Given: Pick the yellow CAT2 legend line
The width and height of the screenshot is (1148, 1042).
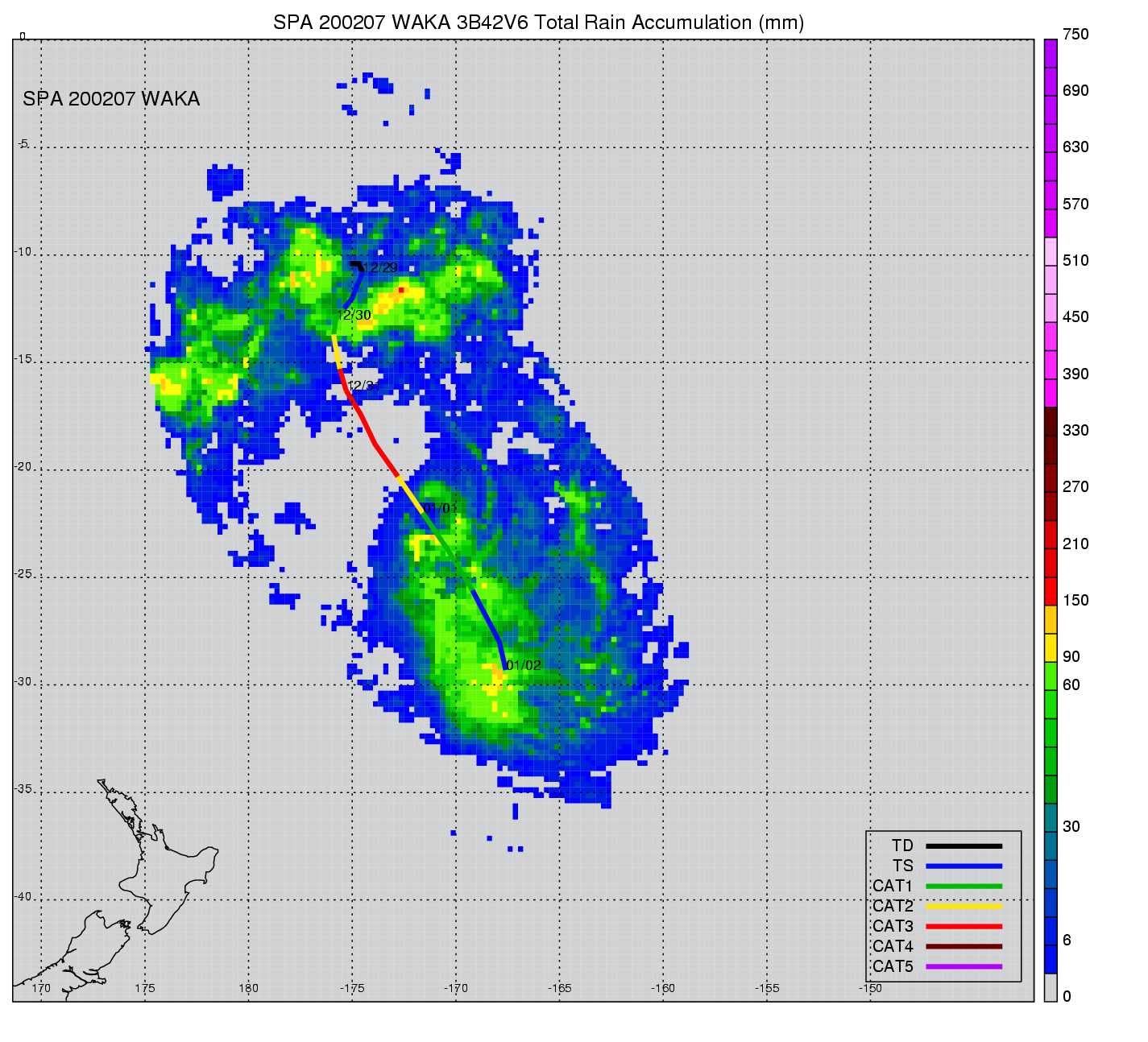Looking at the screenshot, I should tap(964, 907).
